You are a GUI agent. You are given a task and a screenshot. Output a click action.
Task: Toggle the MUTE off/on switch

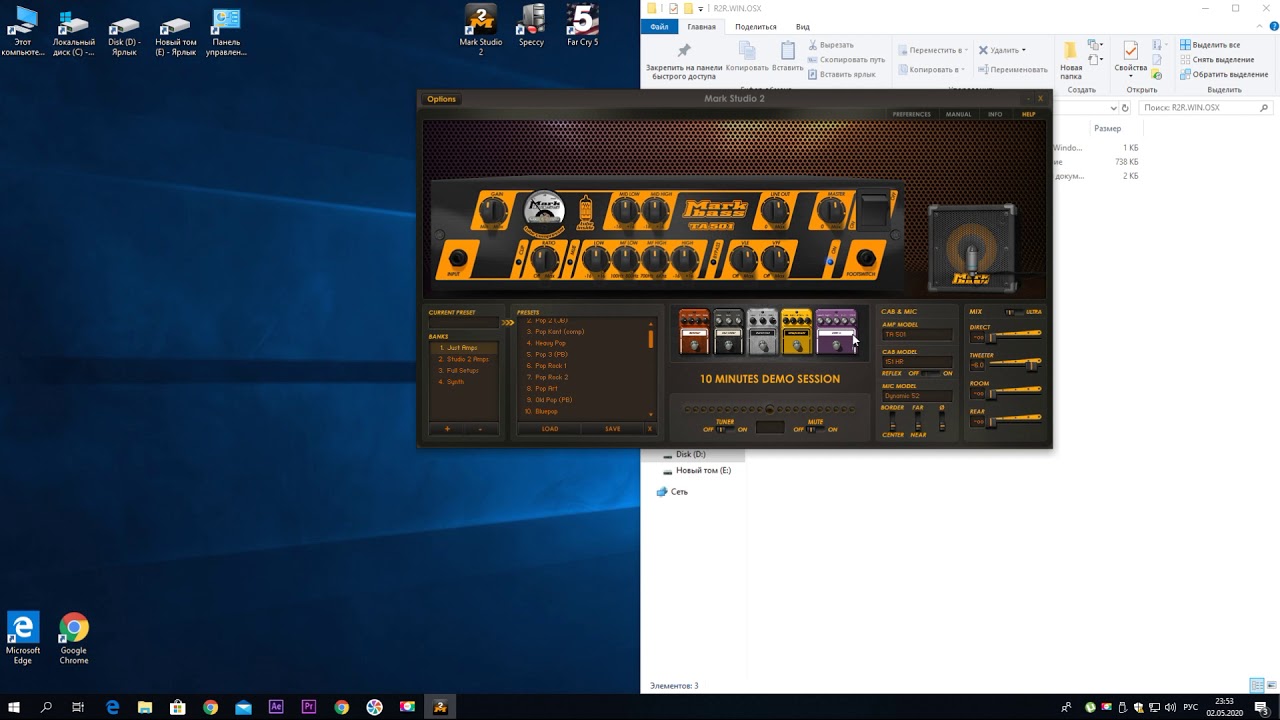pos(815,429)
